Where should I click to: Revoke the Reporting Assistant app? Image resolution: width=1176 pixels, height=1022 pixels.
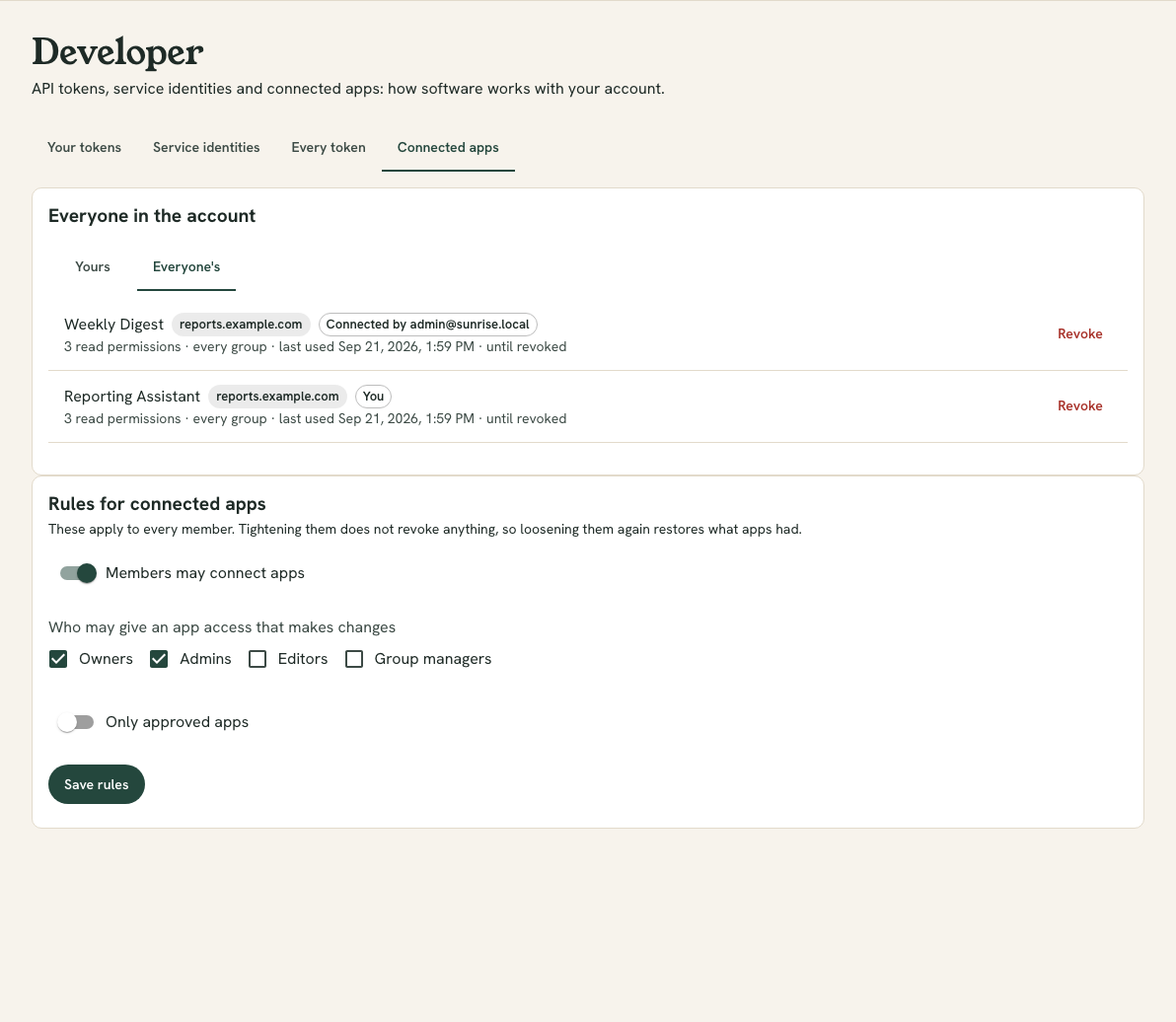click(1079, 406)
